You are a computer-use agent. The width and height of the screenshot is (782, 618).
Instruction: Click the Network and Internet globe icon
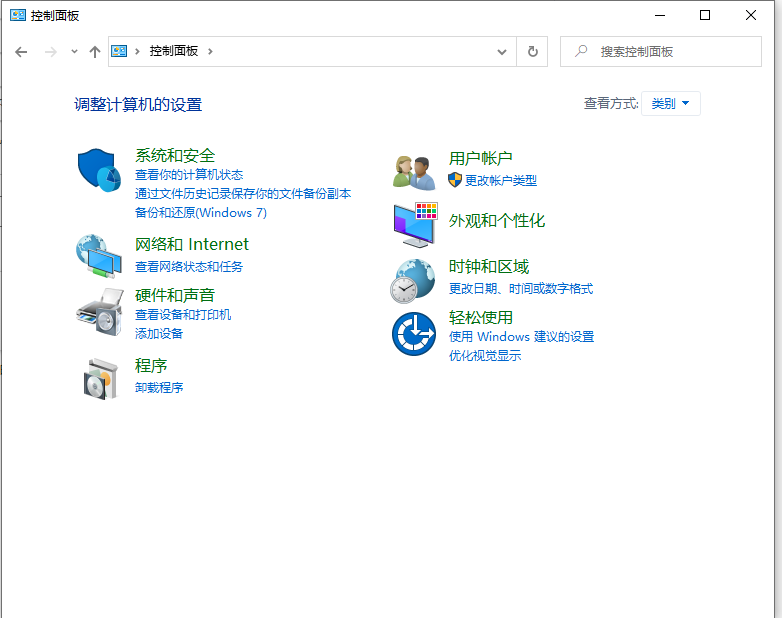click(98, 256)
